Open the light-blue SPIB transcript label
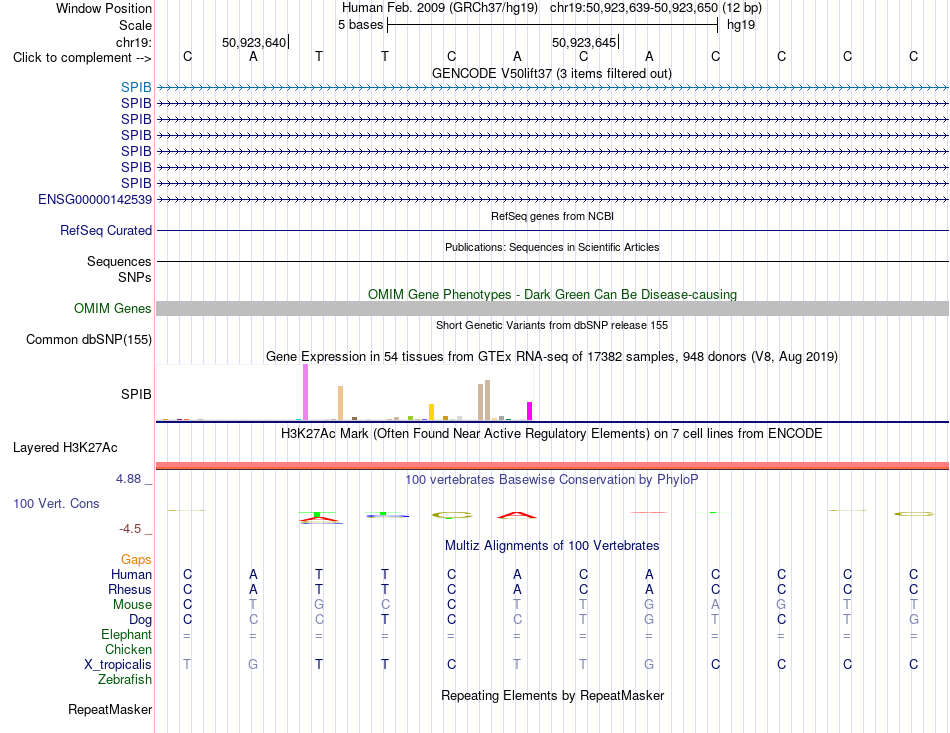 (x=136, y=87)
